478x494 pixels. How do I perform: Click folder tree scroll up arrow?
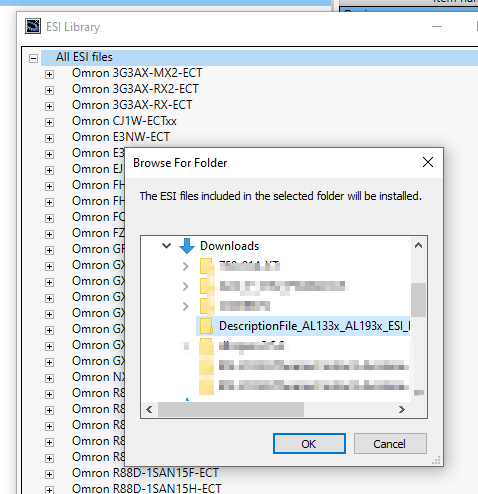point(419,246)
